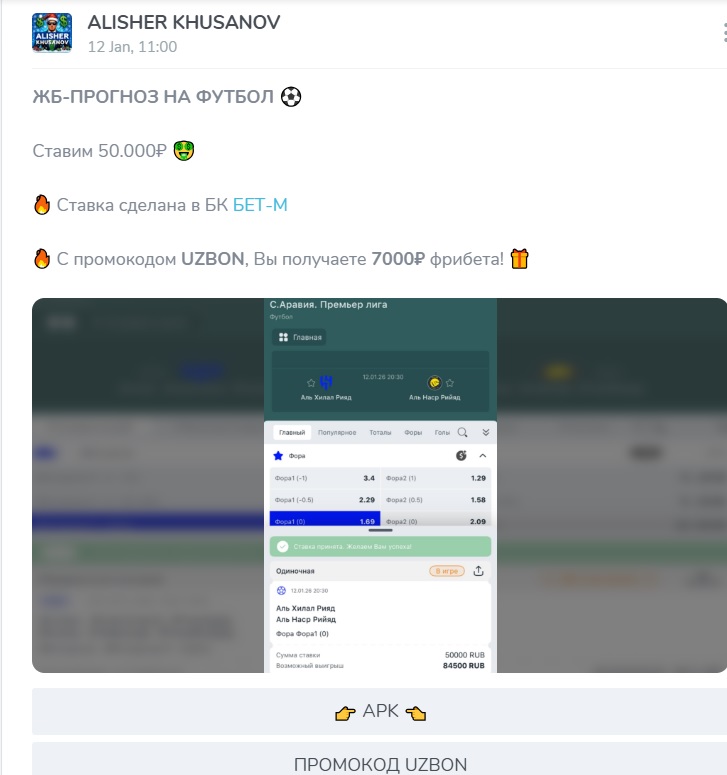Toggle the blue star next to Фора

pyautogui.click(x=278, y=456)
